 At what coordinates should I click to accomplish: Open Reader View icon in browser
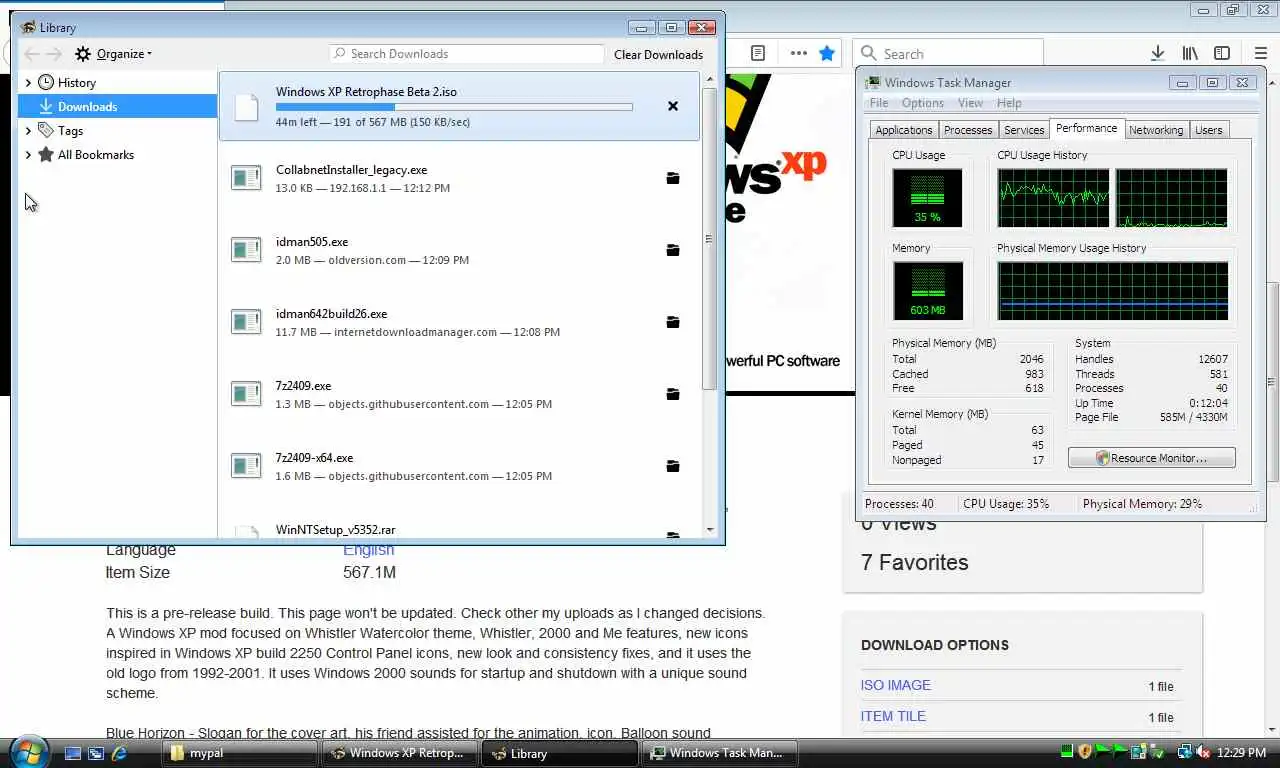[x=758, y=53]
